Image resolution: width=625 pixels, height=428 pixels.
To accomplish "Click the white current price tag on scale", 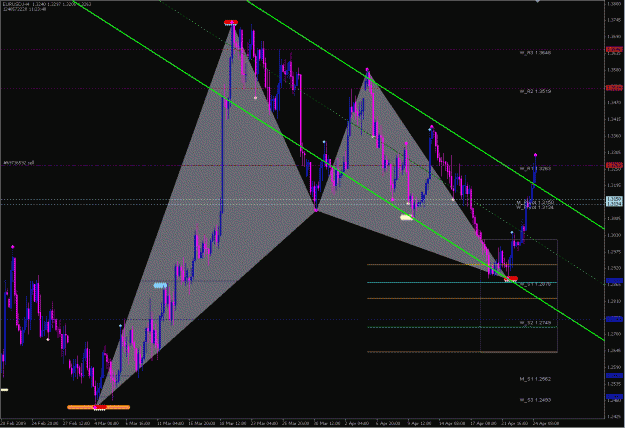I will click(x=614, y=201).
